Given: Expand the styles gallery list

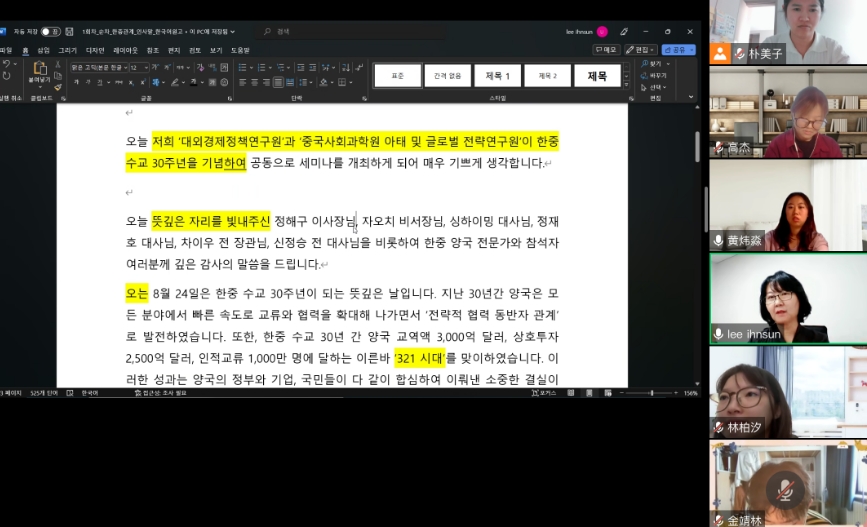Looking at the screenshot, I should (627, 85).
